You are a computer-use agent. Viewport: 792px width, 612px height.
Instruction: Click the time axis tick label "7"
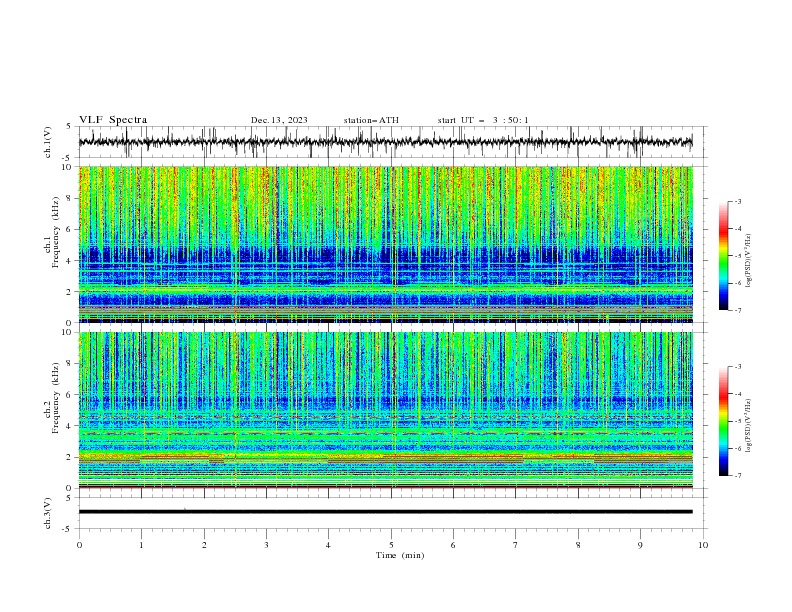point(516,545)
